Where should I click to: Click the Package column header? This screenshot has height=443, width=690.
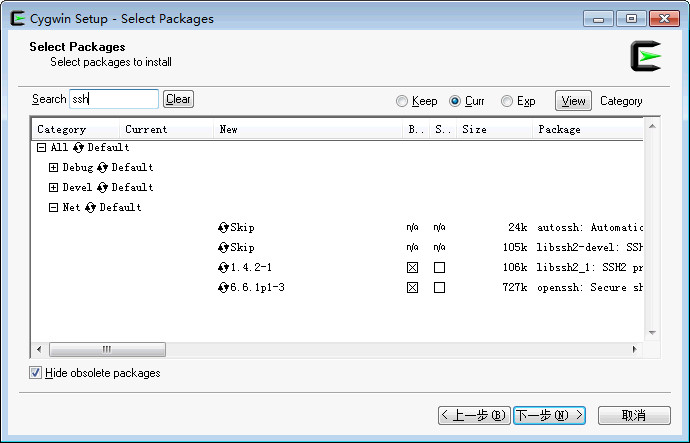[587, 129]
